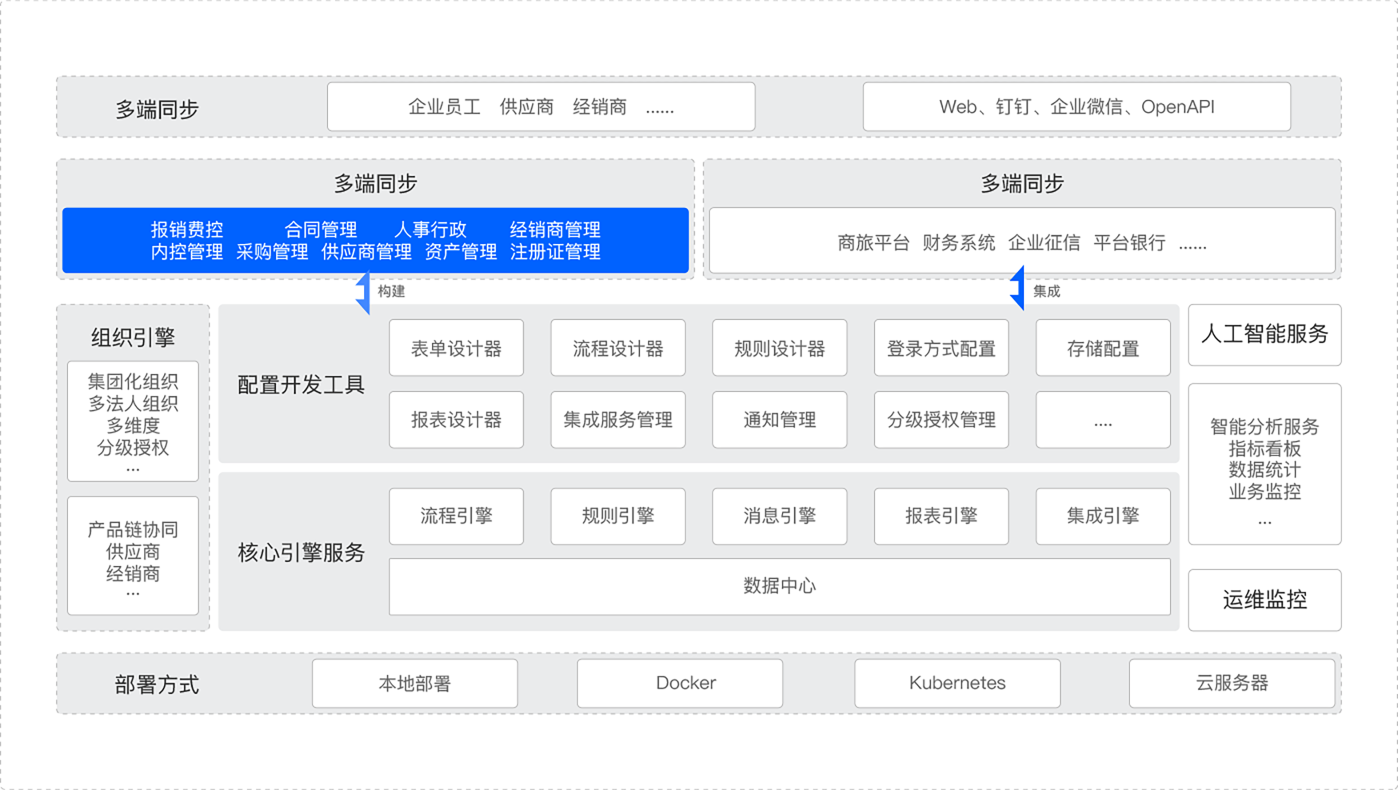Click 供应商 under 产品链协同

(x=133, y=552)
